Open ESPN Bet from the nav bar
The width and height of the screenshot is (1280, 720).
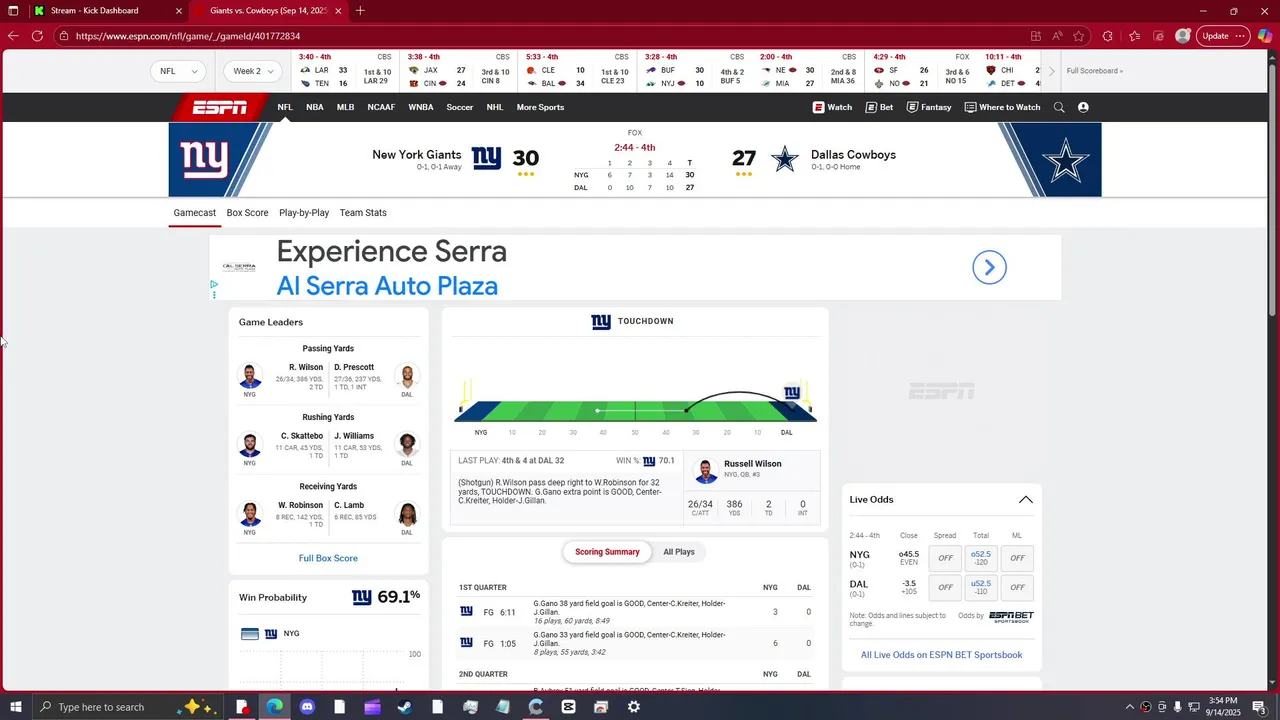click(879, 107)
